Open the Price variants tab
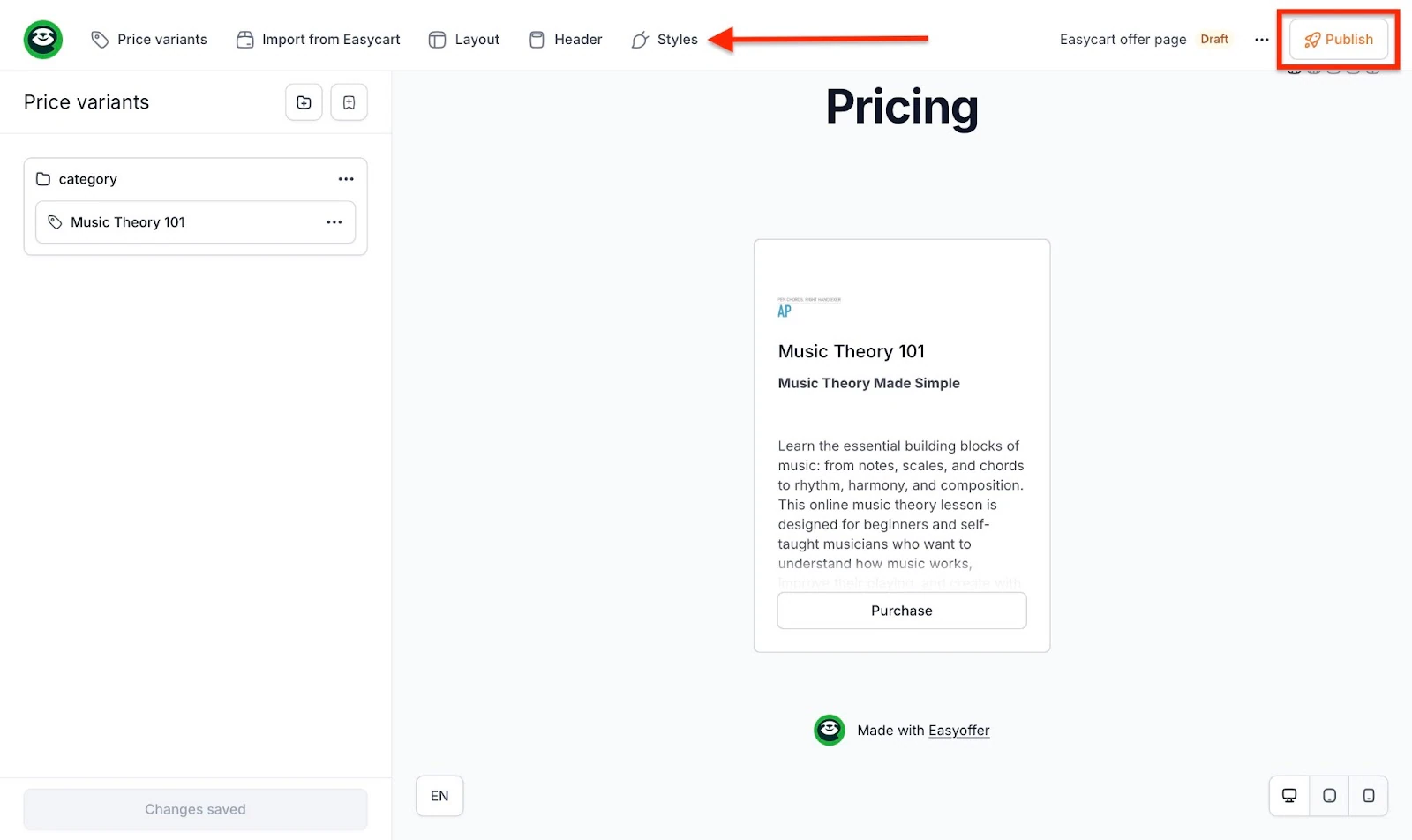The height and width of the screenshot is (840, 1412). pyautogui.click(x=149, y=40)
